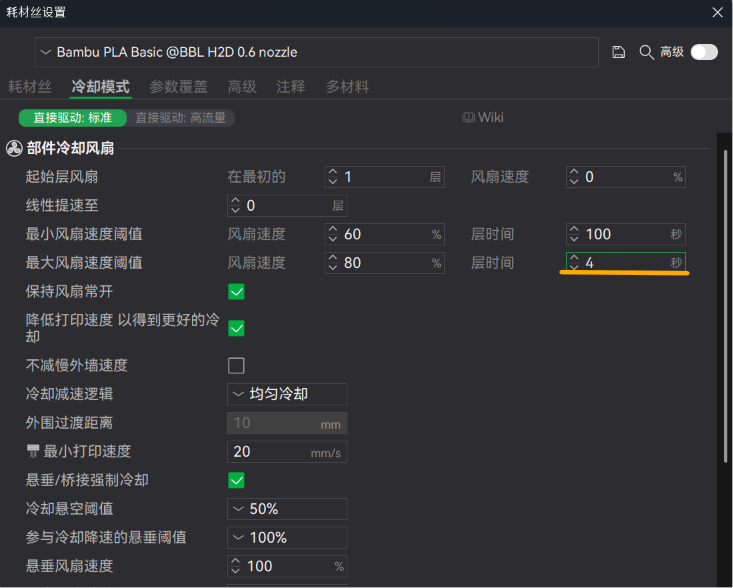Click the 层时间 100 秒 stepper arrows
Screen dimensions: 733x588
[x=574, y=234]
